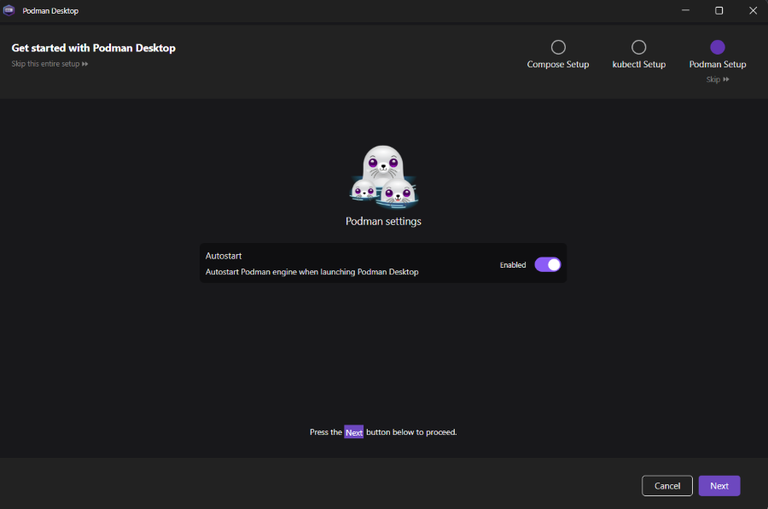Click 'Skip this entire setup' link

(x=49, y=64)
